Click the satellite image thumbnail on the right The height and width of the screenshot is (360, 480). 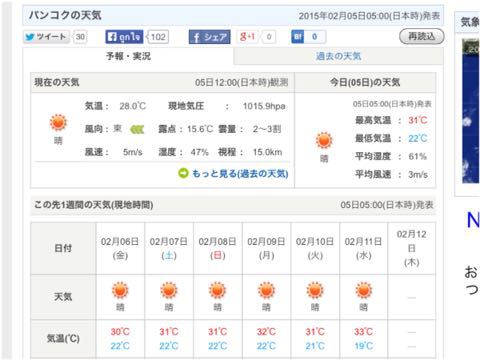click(471, 111)
